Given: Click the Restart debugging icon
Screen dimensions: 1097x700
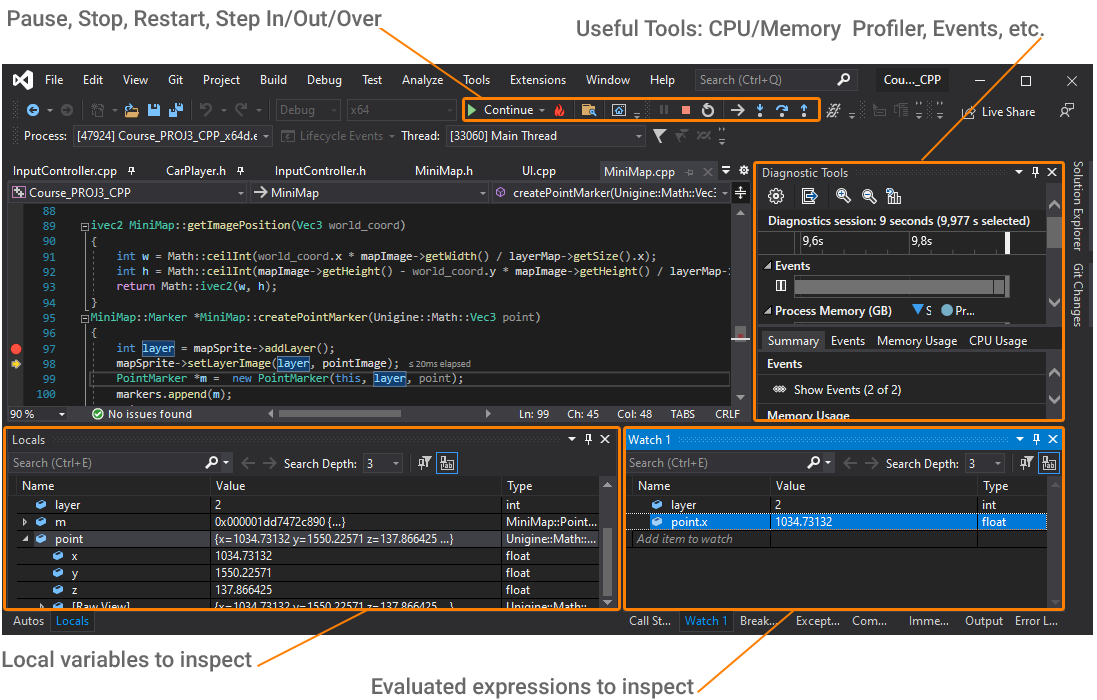Looking at the screenshot, I should [708, 110].
